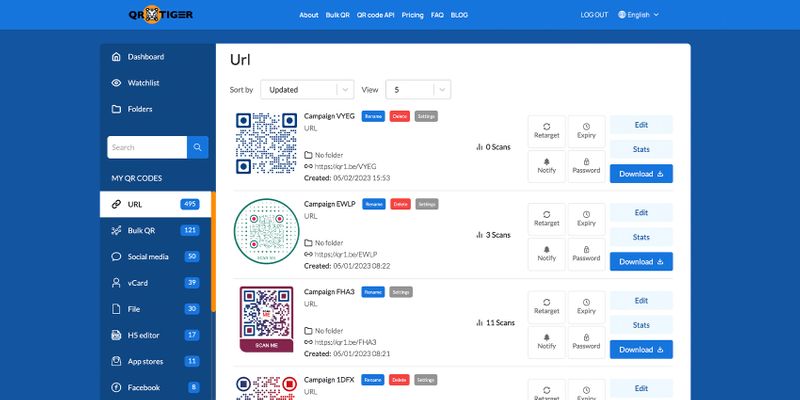Select Facebook category in sidebar
The width and height of the screenshot is (800, 400).
pos(155,388)
